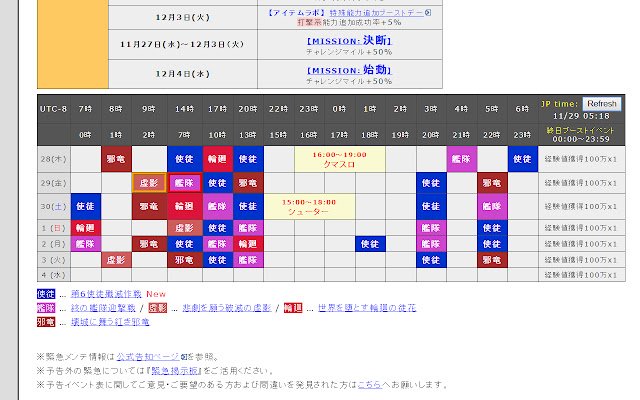Open the 世界を堕とす輪廻の徒花 legend link
This screenshot has height=400, width=640.
(367, 308)
